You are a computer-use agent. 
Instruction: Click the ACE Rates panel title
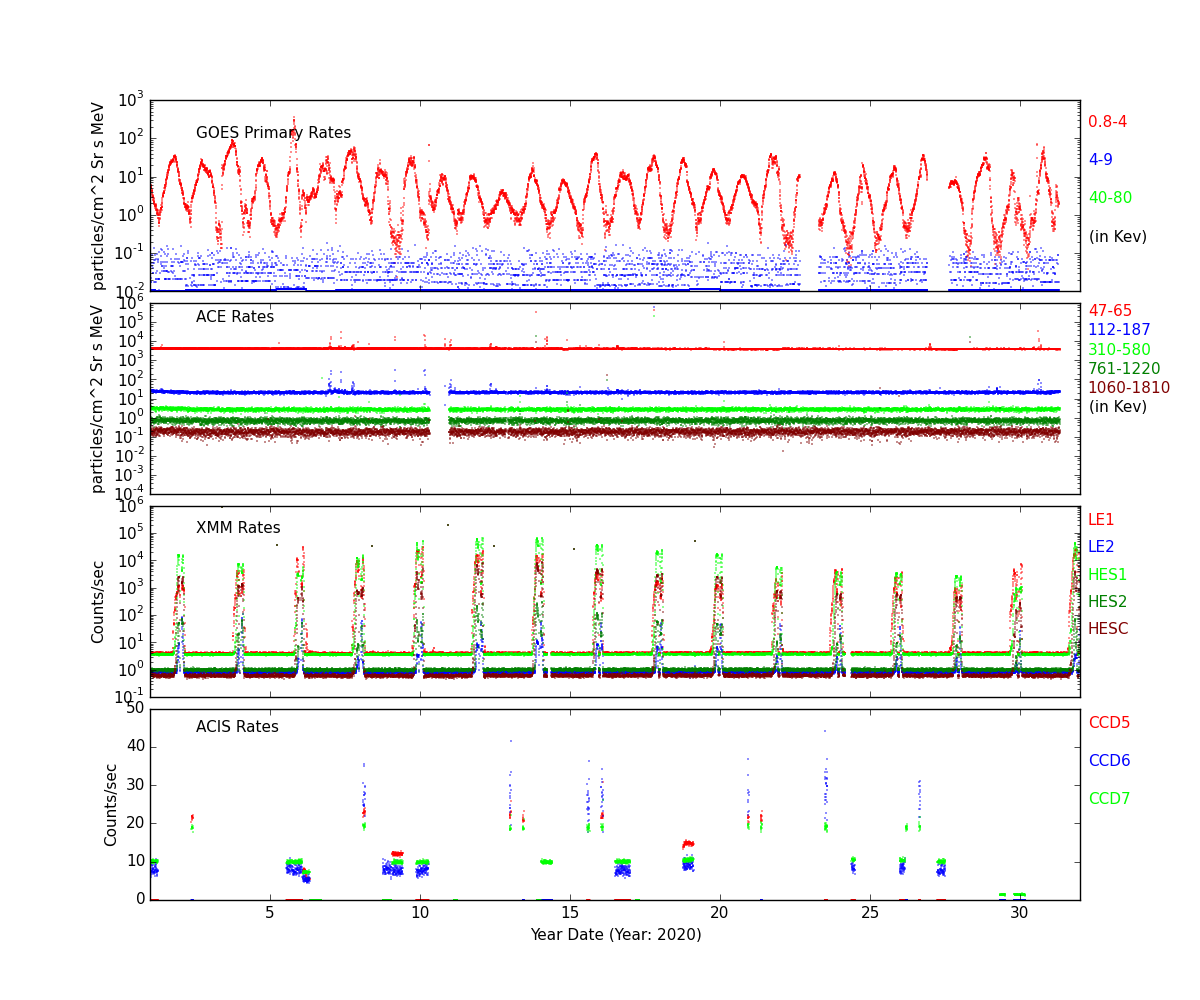[234, 317]
